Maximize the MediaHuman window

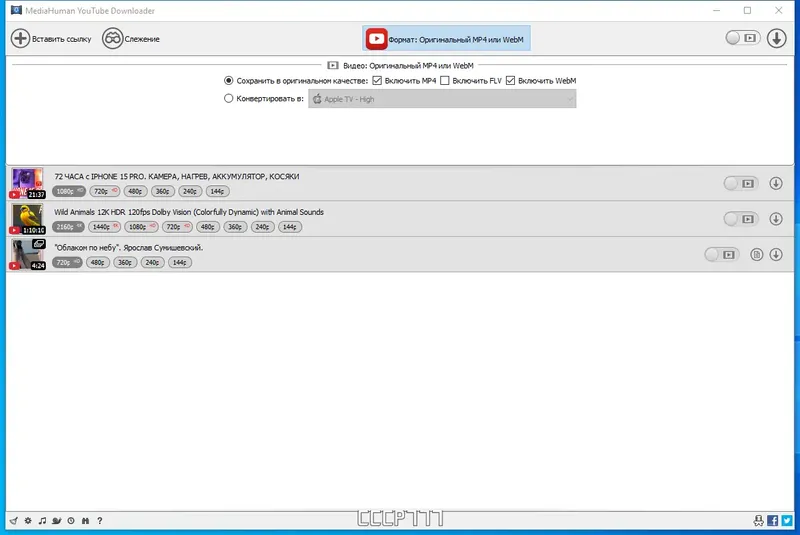[747, 10]
